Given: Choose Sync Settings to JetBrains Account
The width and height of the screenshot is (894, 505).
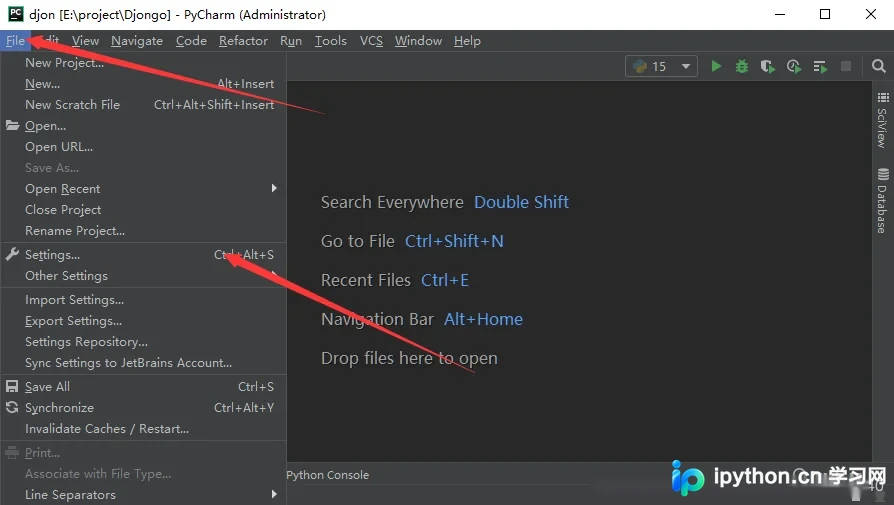Looking at the screenshot, I should click(x=144, y=363).
